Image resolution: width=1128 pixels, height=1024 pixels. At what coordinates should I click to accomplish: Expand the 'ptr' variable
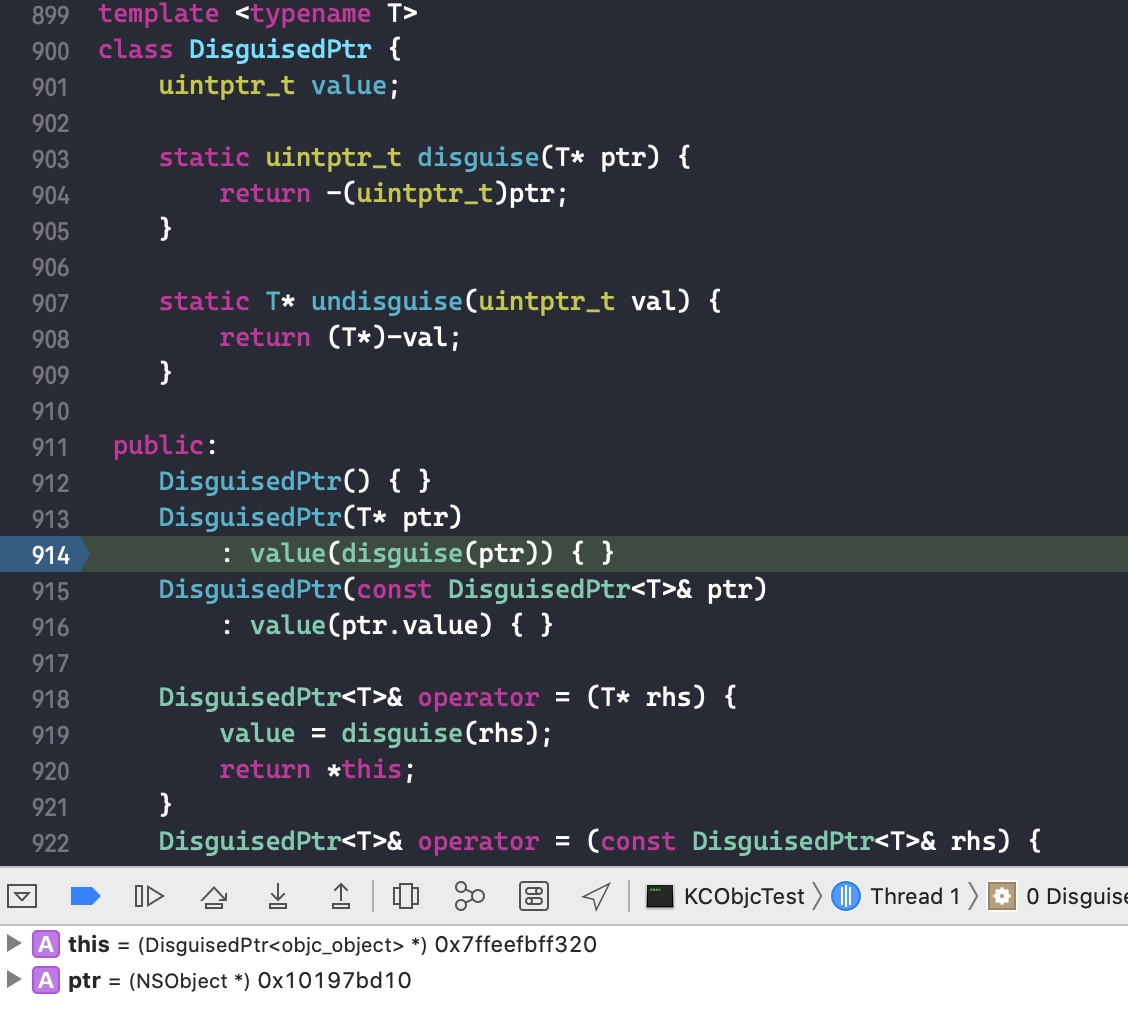(13, 979)
